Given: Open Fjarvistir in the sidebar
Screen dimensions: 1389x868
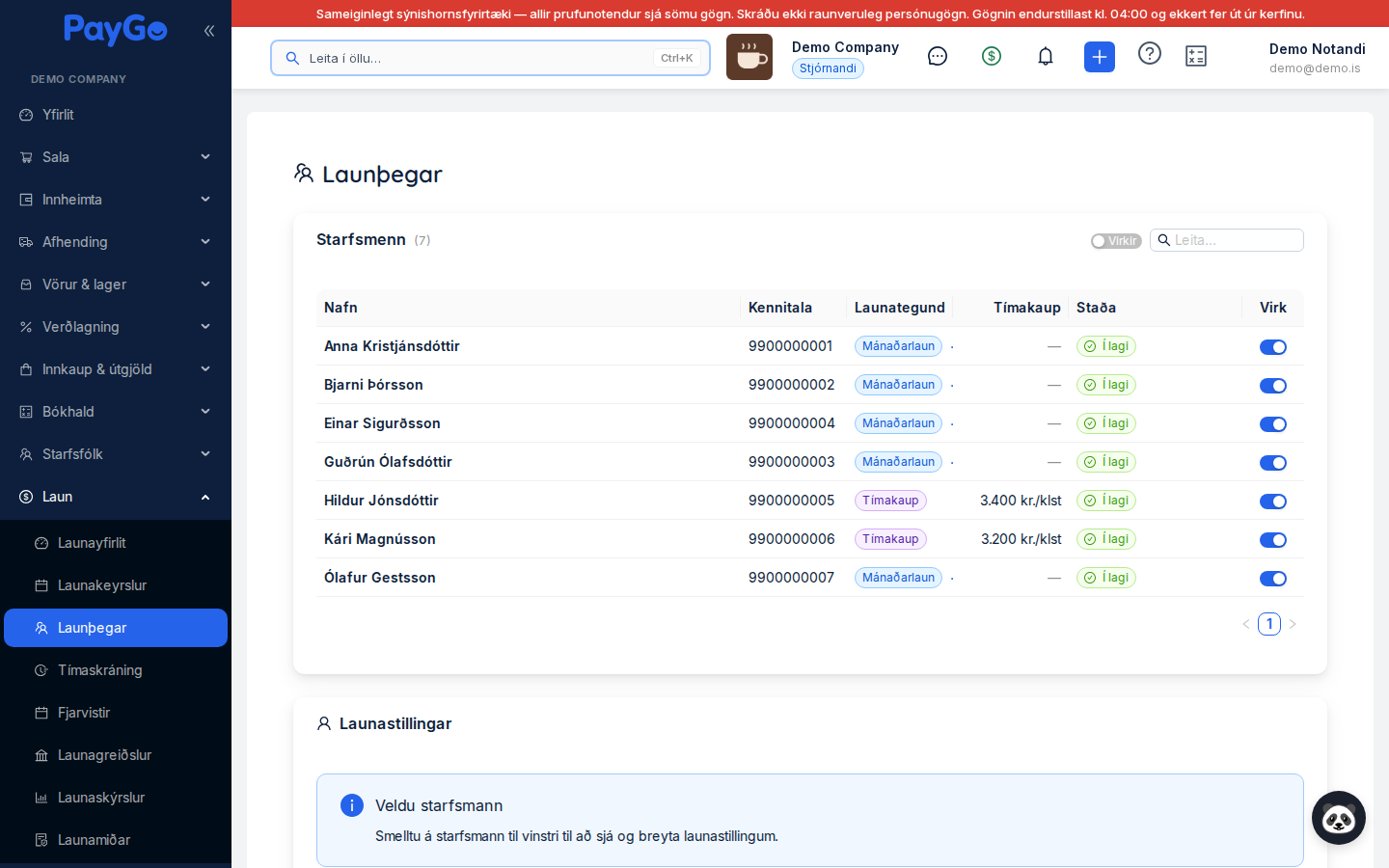Looking at the screenshot, I should [116, 713].
